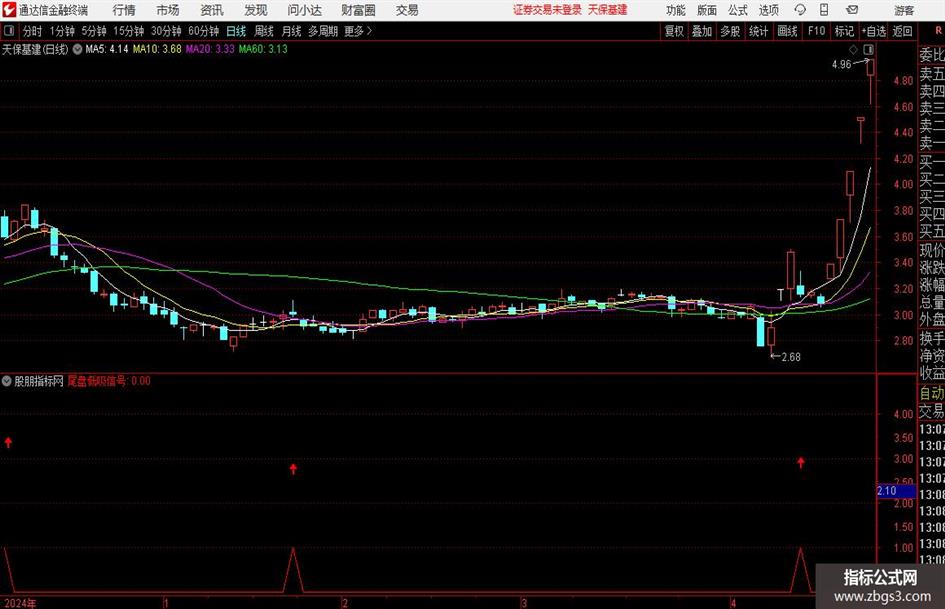
Task: Open the 多周期 view tab
Action: [323, 31]
